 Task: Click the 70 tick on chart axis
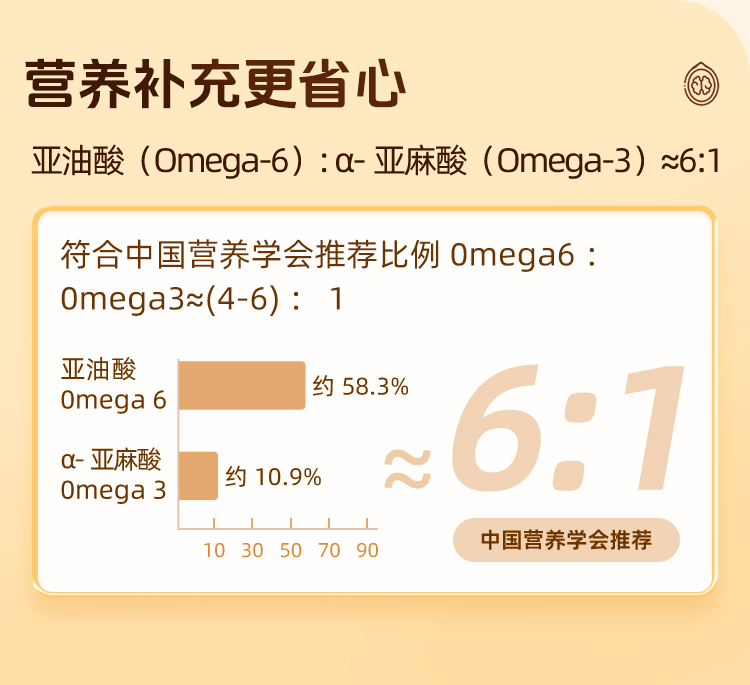click(x=329, y=550)
